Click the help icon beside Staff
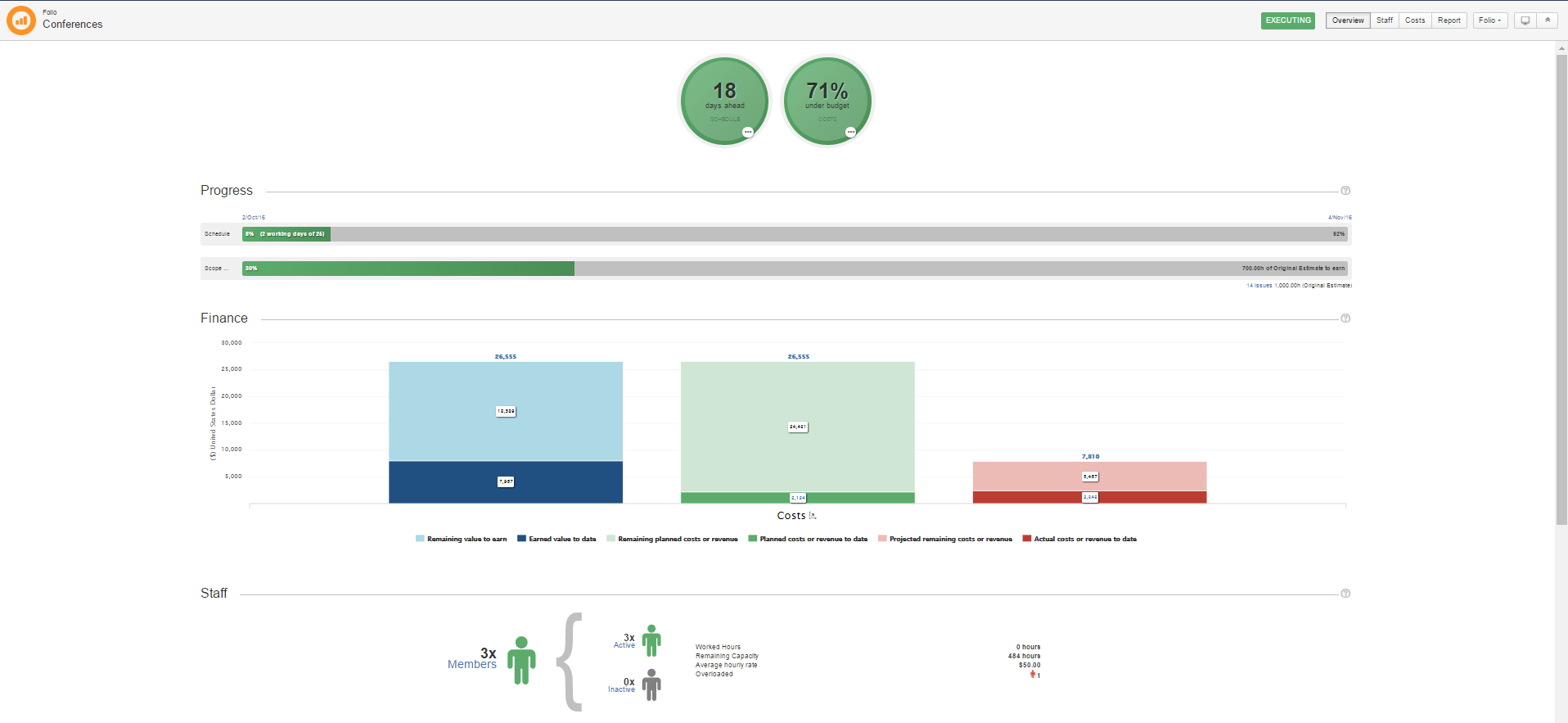The image size is (1568, 723). point(1345,594)
